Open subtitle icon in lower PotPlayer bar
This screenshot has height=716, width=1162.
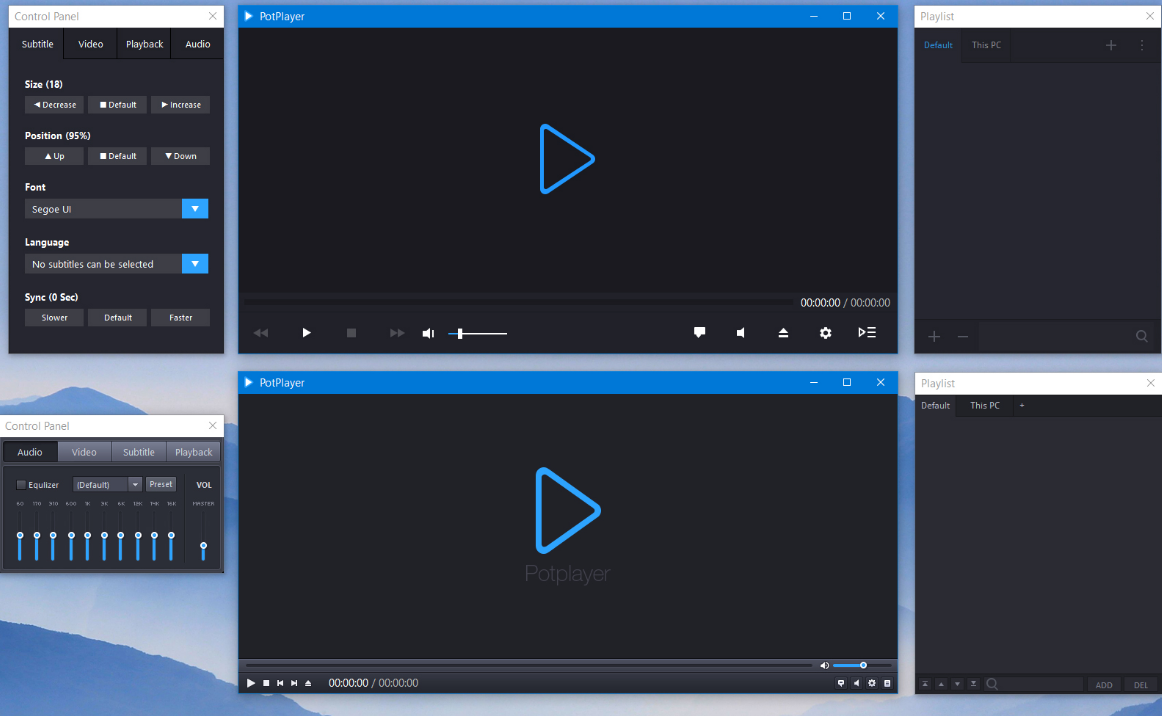(x=840, y=683)
